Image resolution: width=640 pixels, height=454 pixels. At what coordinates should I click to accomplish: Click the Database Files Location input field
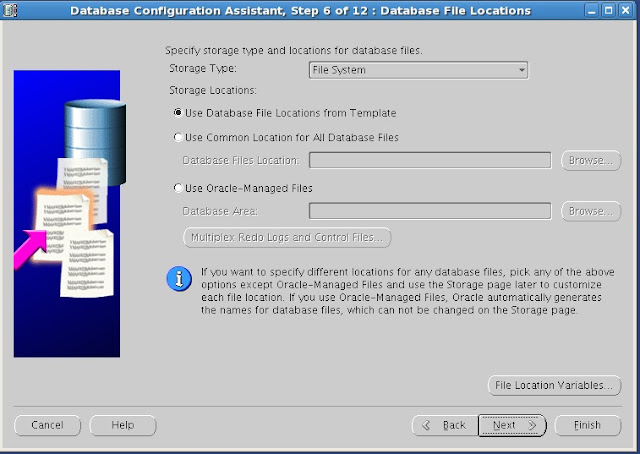[x=430, y=160]
